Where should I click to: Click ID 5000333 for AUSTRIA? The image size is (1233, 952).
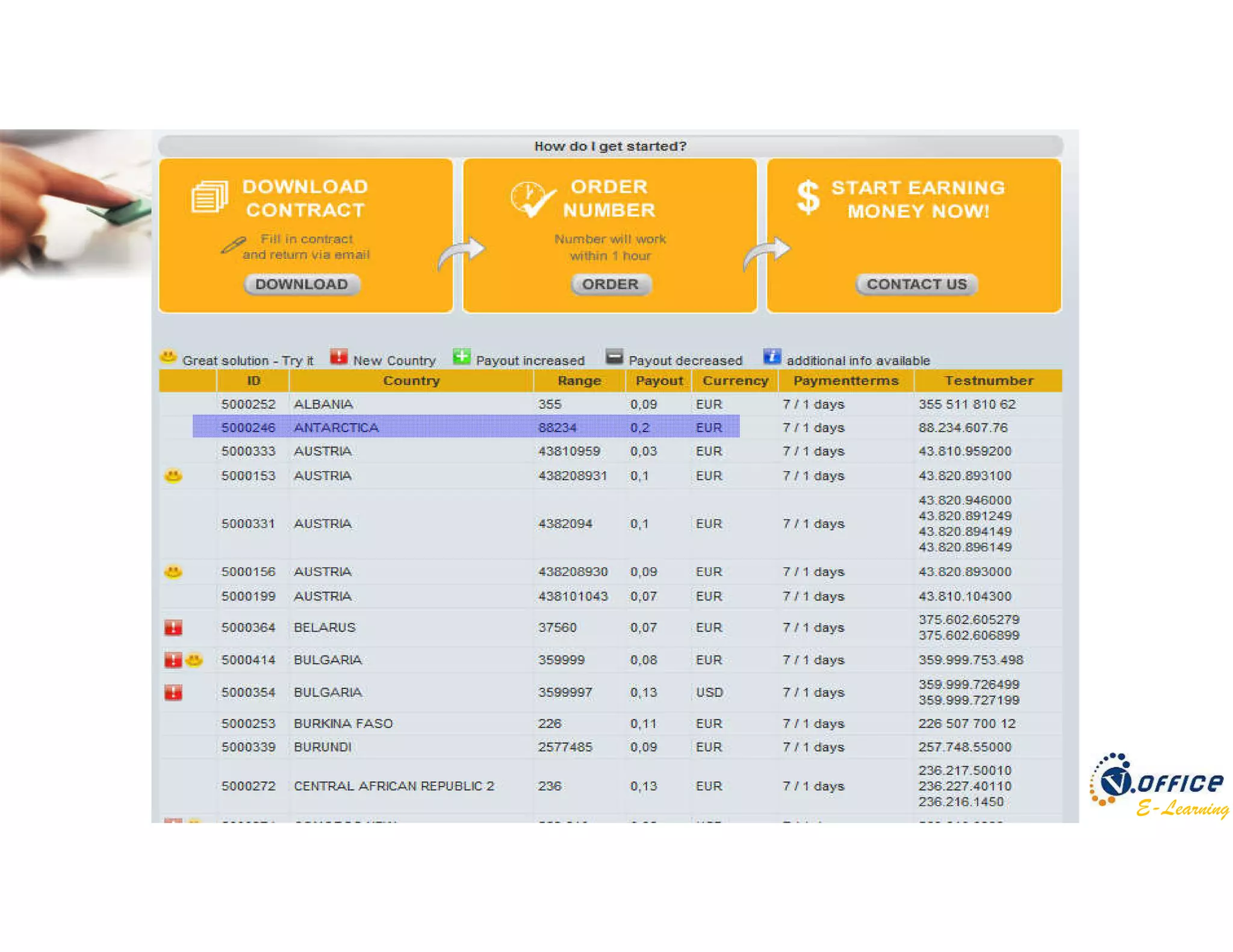[x=248, y=451]
